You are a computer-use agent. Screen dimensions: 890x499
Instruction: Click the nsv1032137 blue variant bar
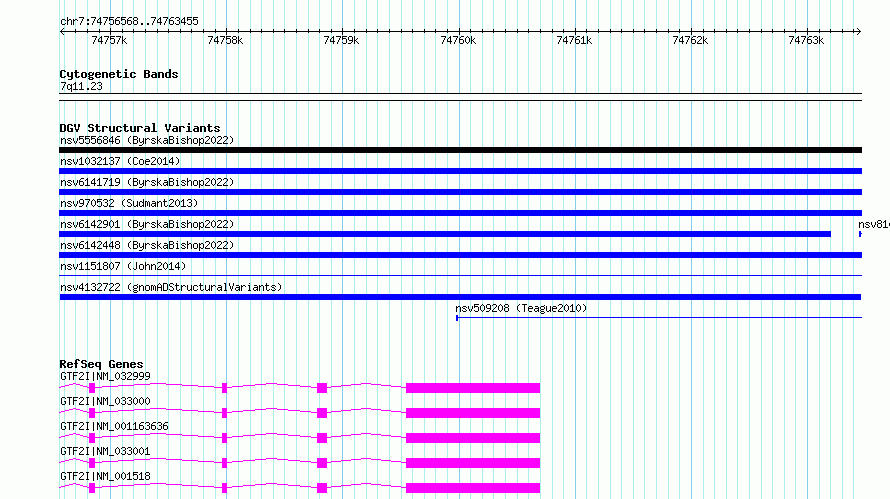pos(460,171)
